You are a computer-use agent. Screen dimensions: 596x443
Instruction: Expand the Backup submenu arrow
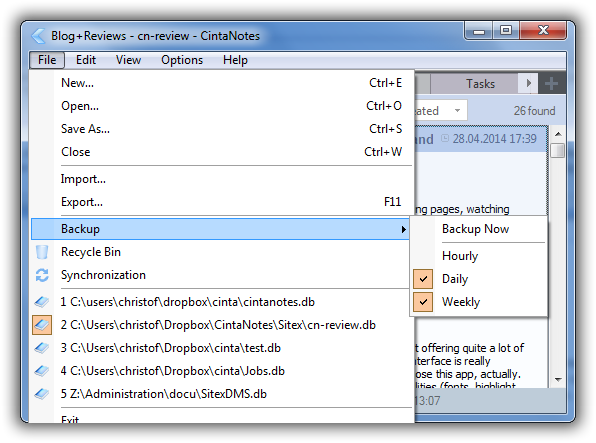403,229
